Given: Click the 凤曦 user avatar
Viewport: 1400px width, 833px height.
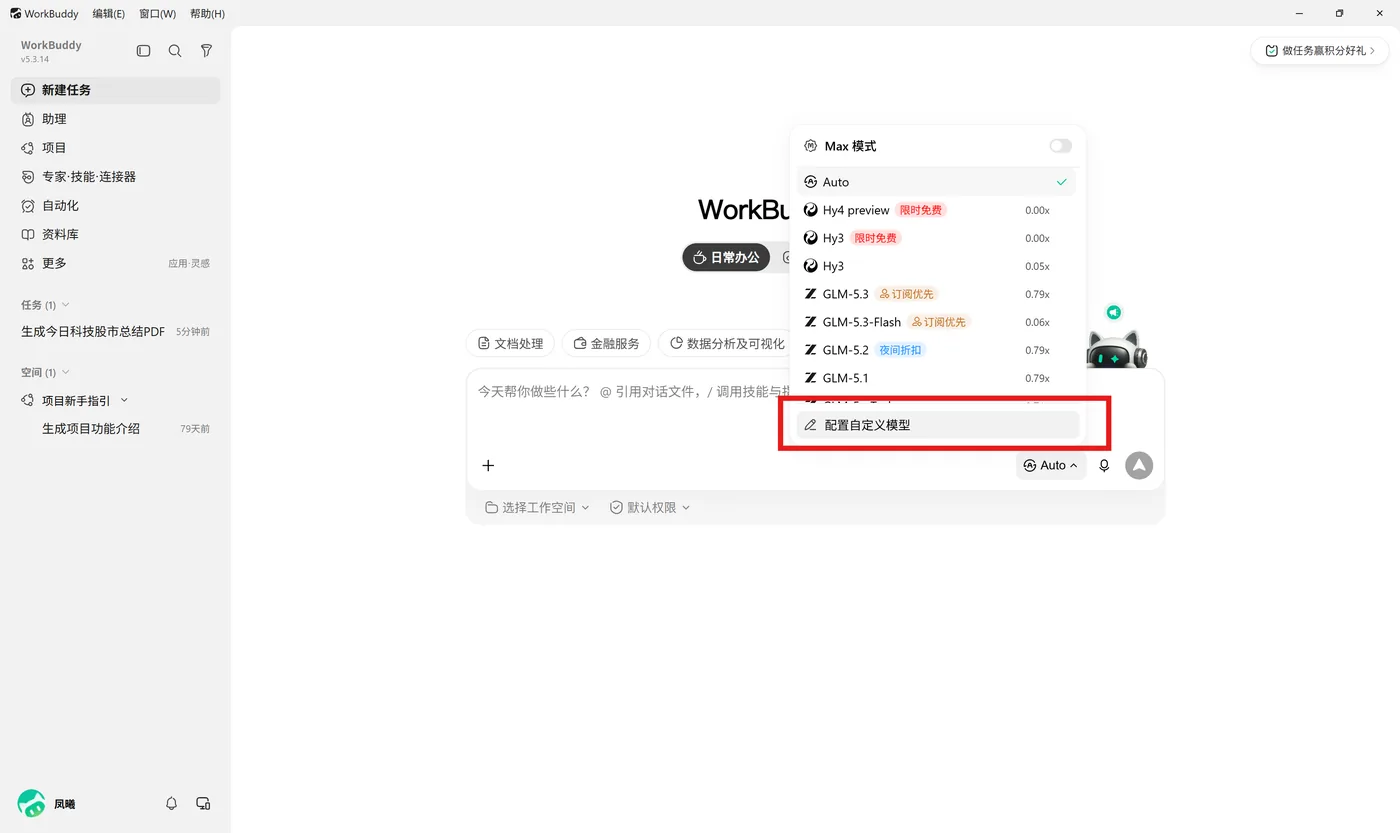Looking at the screenshot, I should pyautogui.click(x=32, y=803).
